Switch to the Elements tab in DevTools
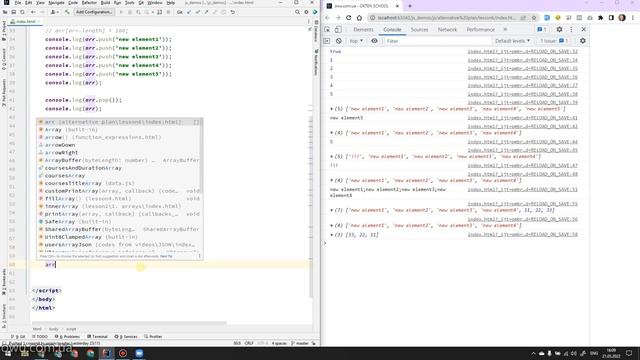Viewport: 640px width, 360px height. click(x=363, y=29)
